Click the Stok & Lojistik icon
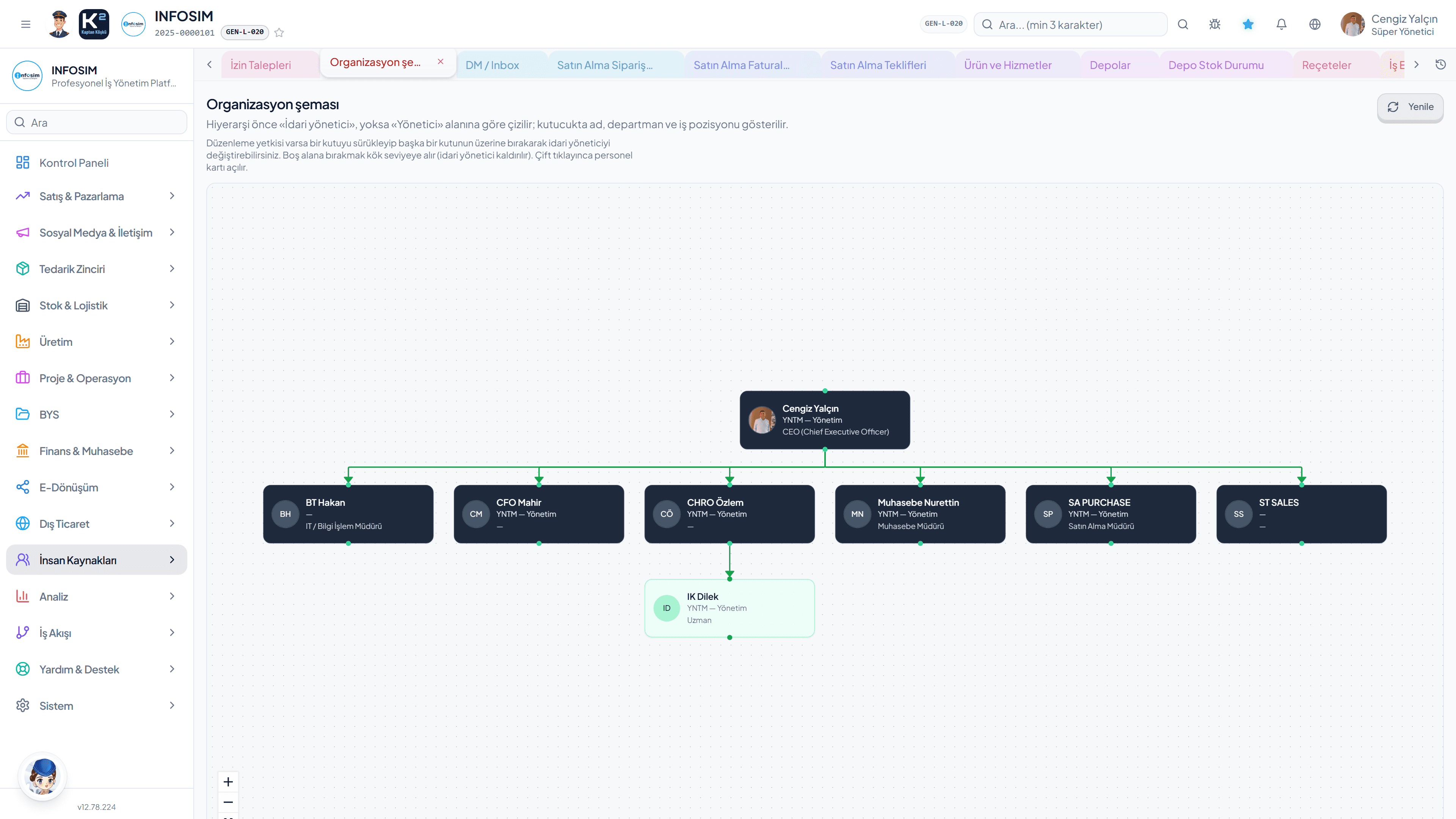This screenshot has height=819, width=1456. point(23,305)
